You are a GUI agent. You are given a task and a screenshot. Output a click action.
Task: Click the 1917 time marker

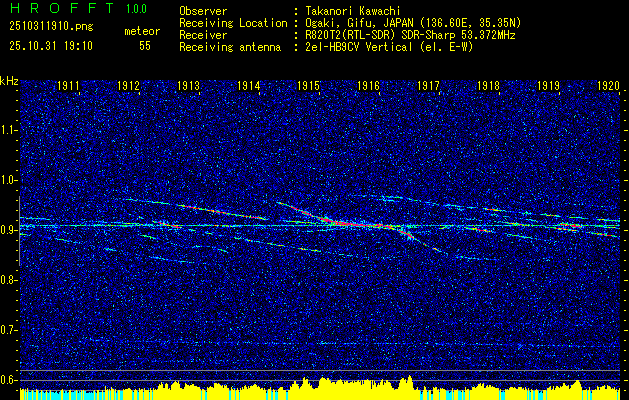point(428,85)
